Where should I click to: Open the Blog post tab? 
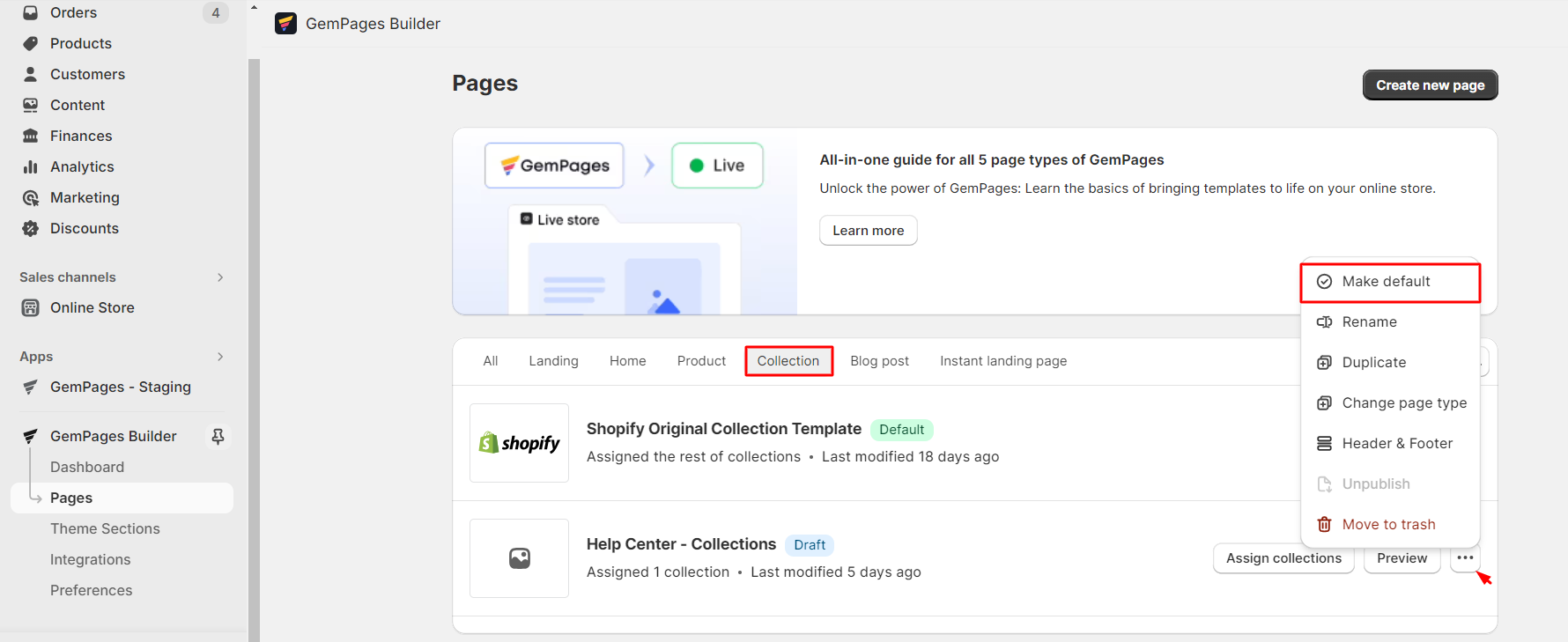879,361
